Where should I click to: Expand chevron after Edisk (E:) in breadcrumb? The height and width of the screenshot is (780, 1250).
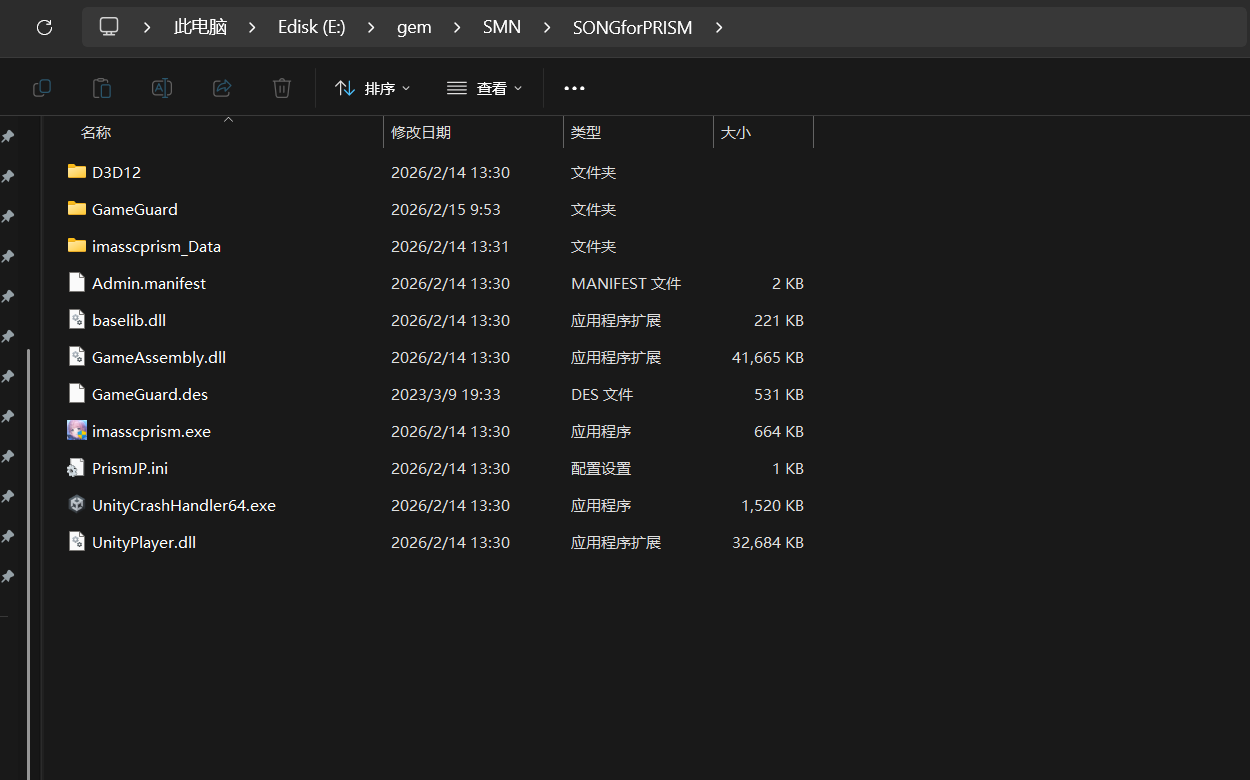371,28
